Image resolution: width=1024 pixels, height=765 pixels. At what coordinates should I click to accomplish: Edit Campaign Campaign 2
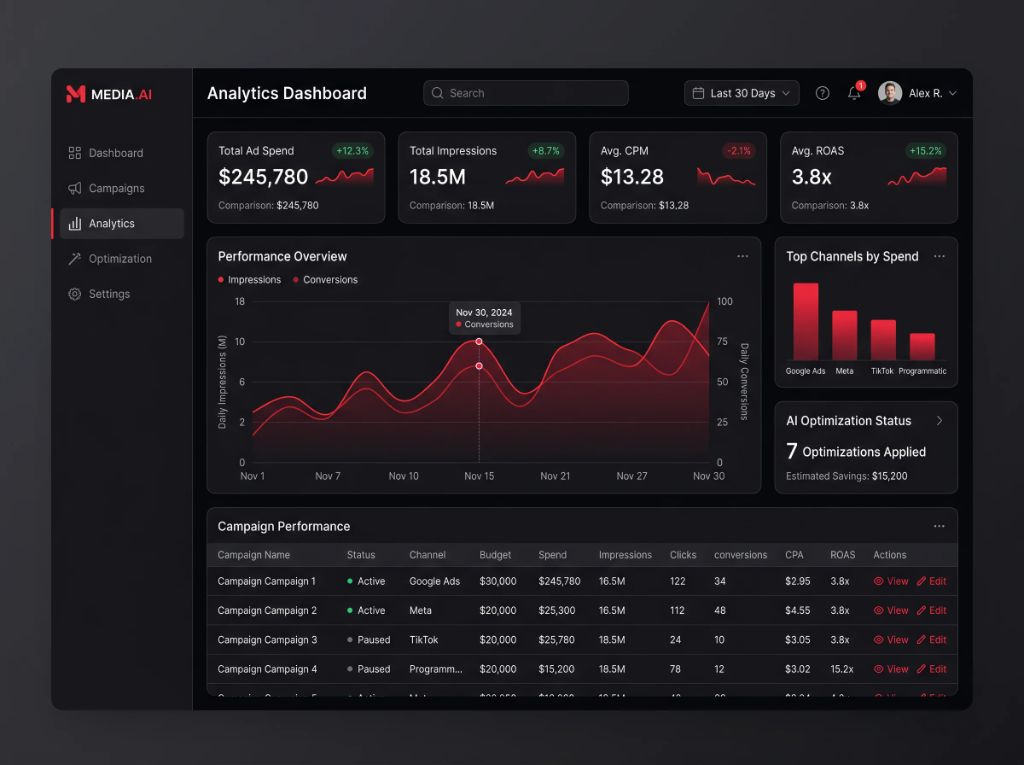click(x=932, y=610)
